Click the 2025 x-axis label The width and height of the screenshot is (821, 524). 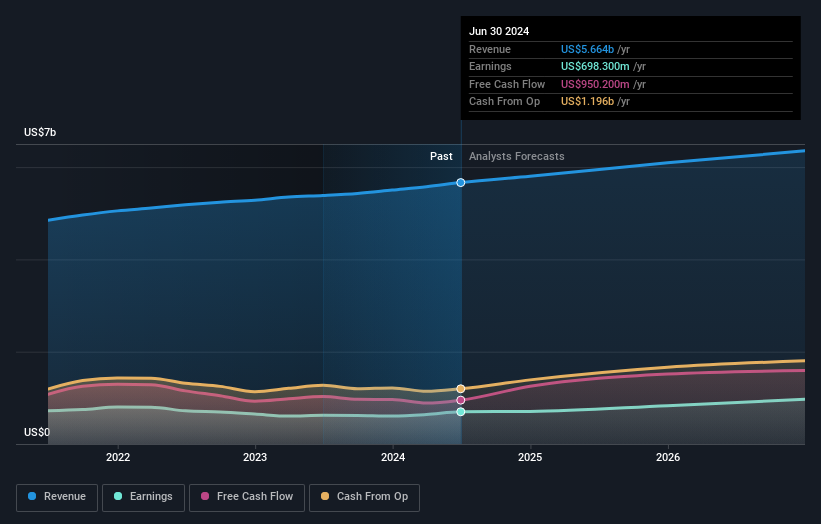click(530, 457)
